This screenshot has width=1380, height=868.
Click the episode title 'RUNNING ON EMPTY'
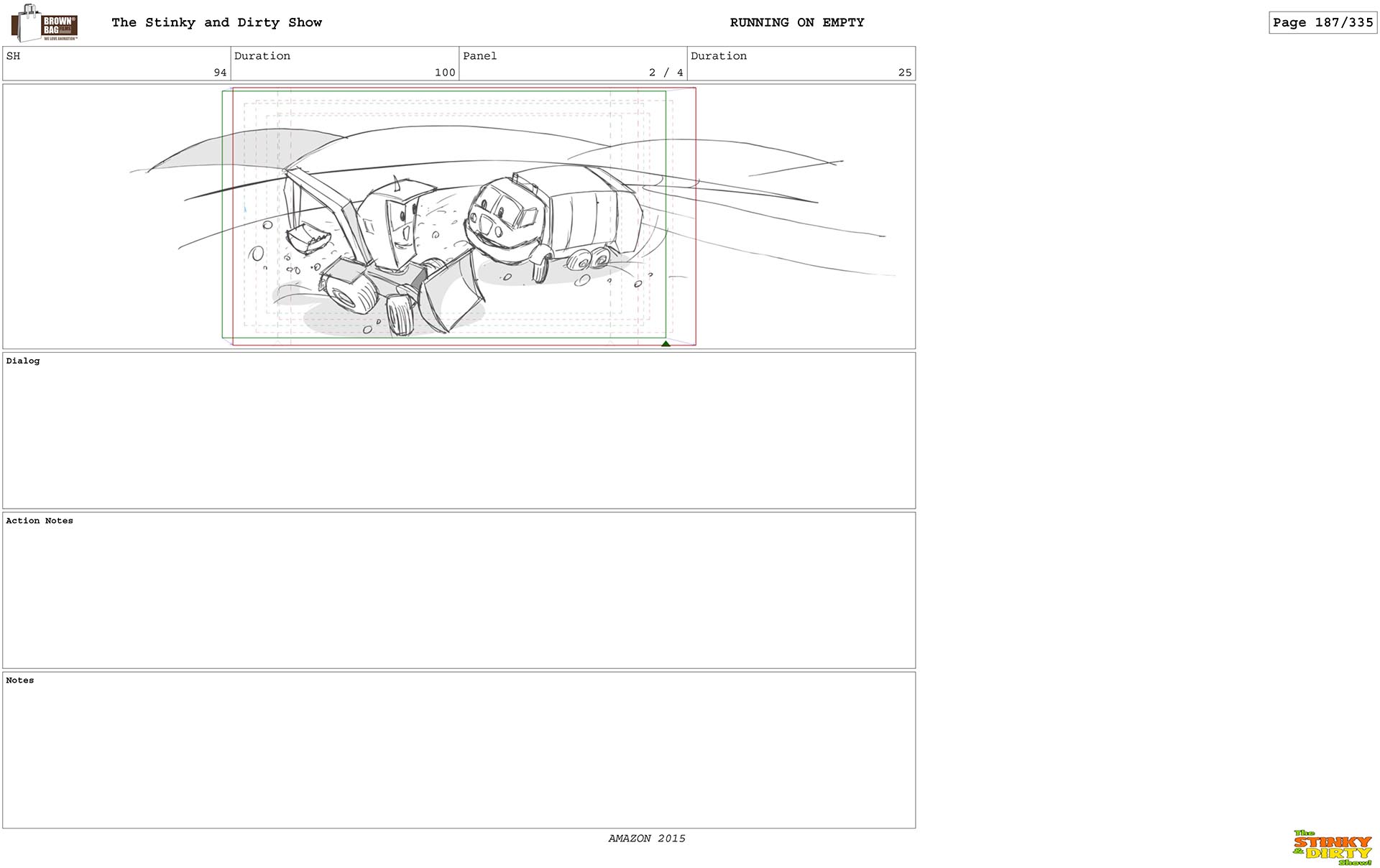tap(797, 22)
